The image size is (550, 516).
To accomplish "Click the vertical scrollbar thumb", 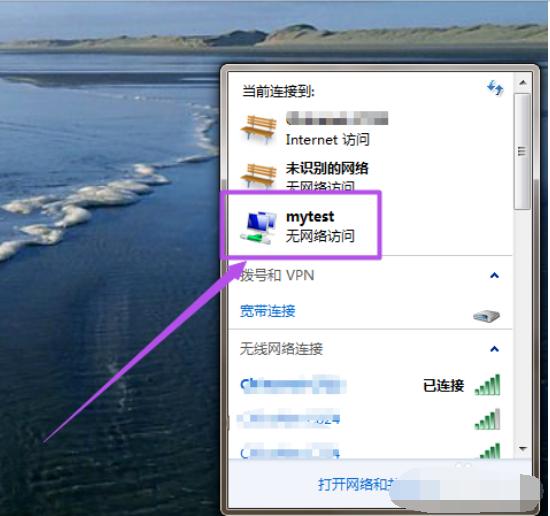I will pos(522,152).
